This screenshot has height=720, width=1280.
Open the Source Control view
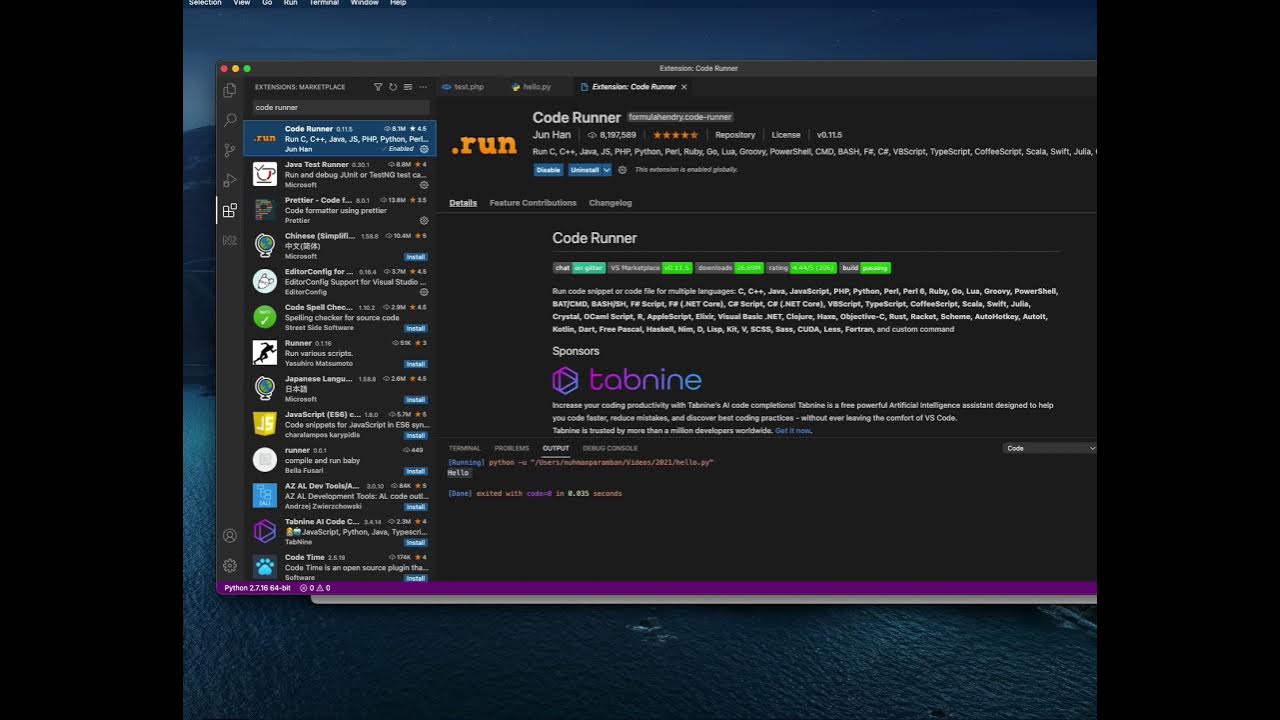tap(230, 150)
